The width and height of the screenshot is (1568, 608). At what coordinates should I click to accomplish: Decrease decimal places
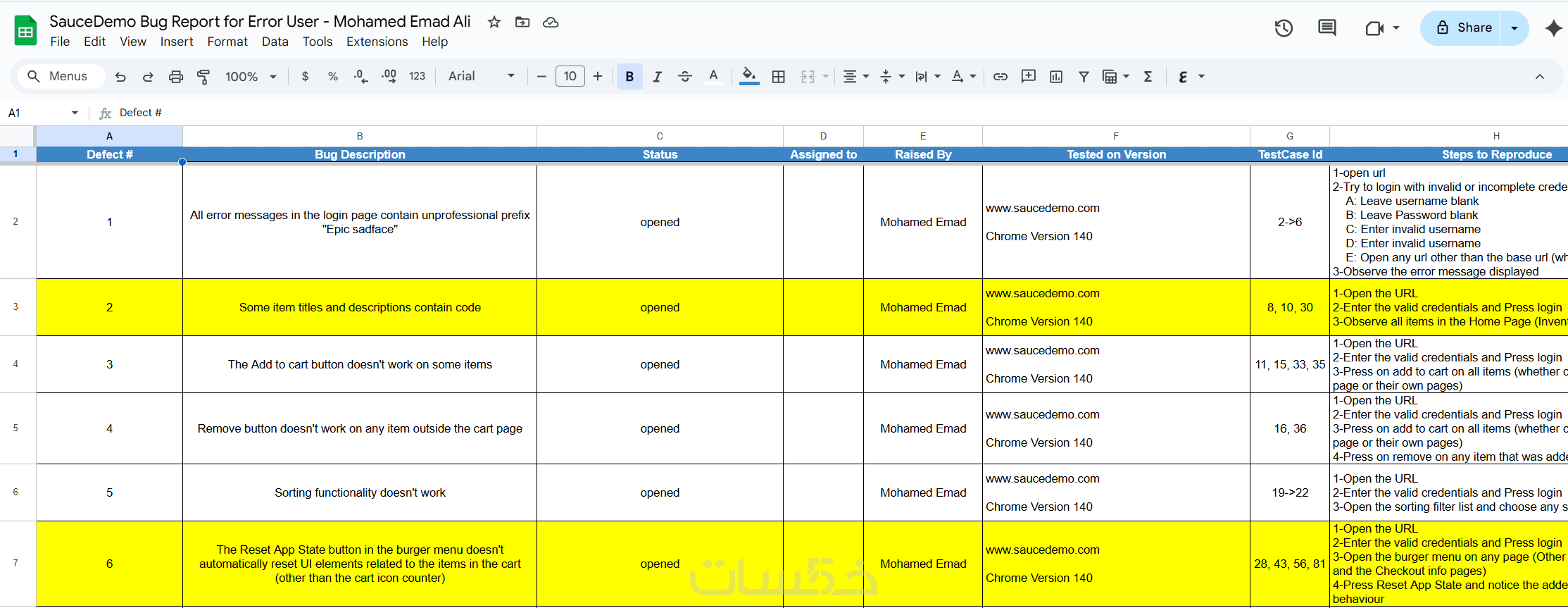pyautogui.click(x=360, y=77)
